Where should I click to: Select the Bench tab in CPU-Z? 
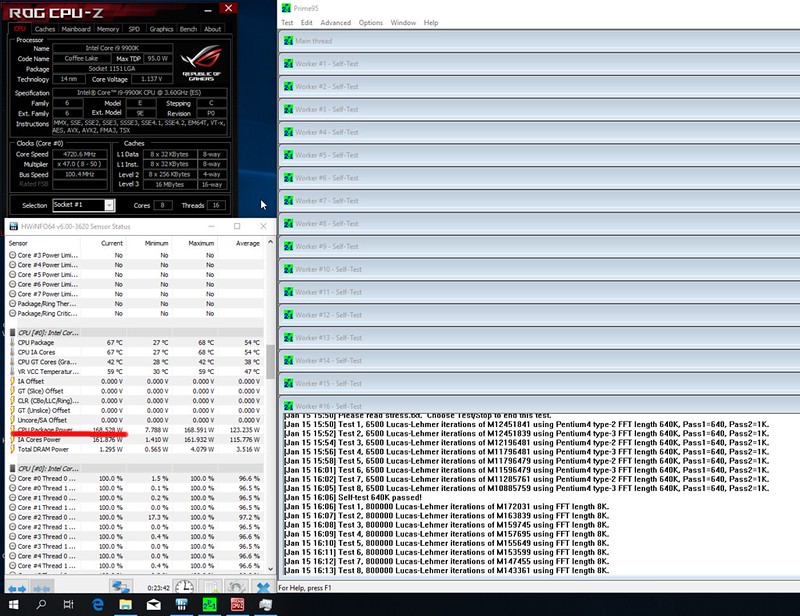click(187, 29)
